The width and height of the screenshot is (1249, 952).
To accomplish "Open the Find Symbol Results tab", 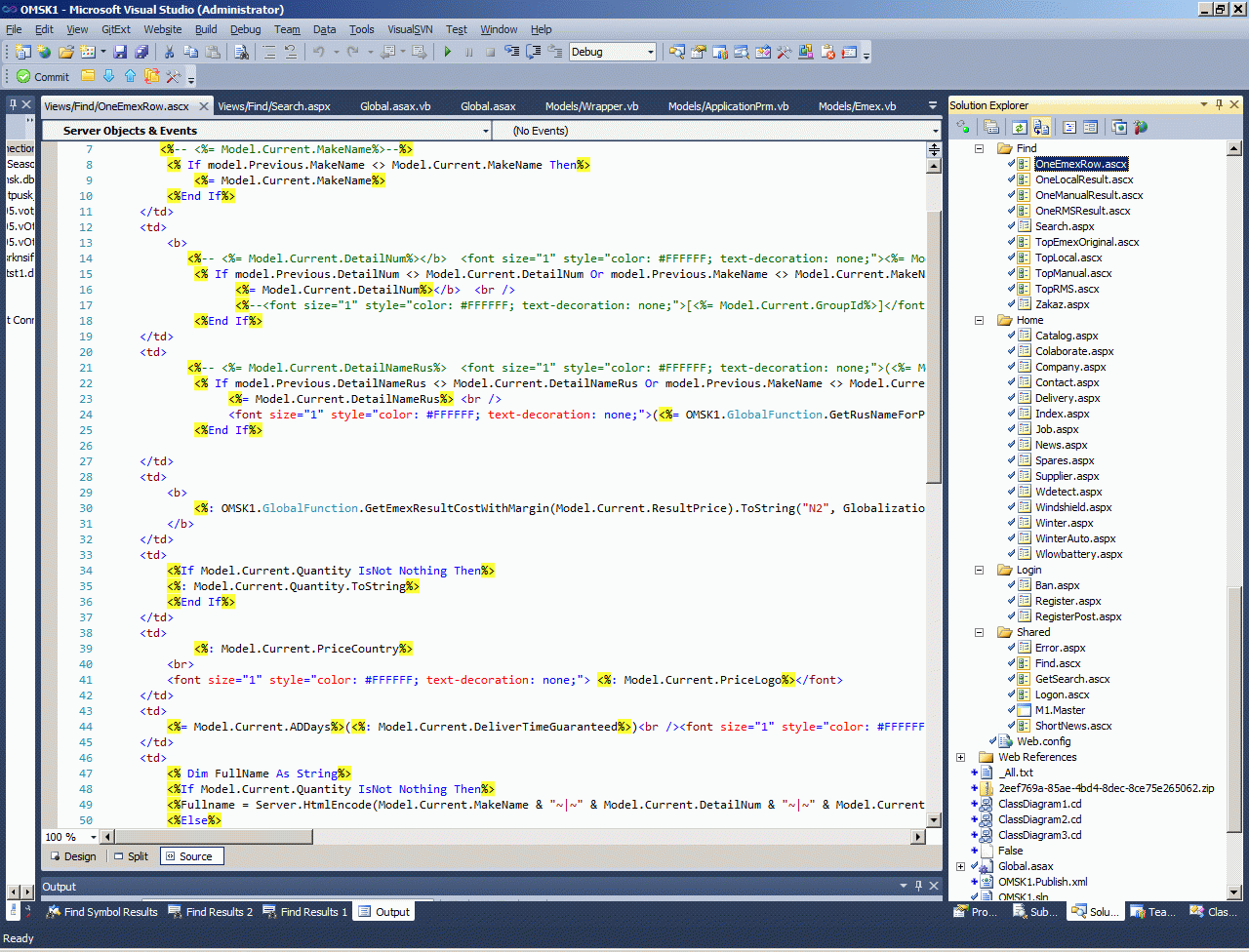I will tap(101, 912).
